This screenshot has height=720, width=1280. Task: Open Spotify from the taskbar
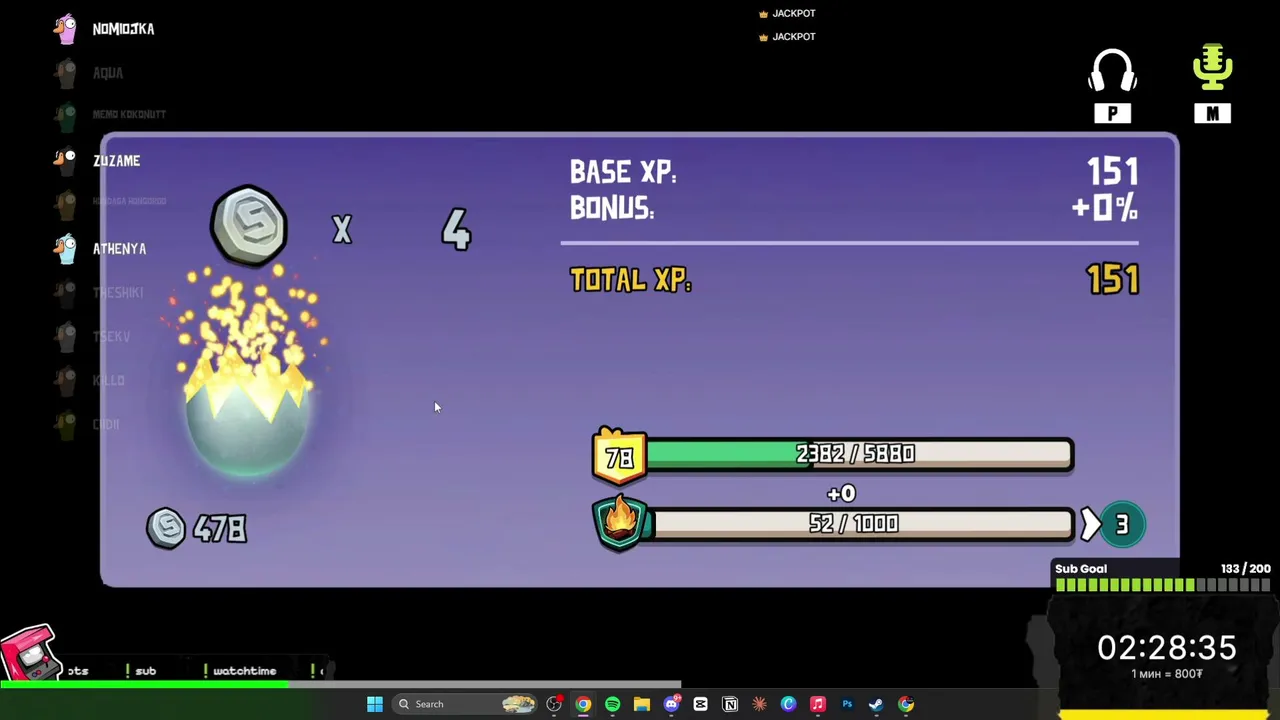point(612,704)
